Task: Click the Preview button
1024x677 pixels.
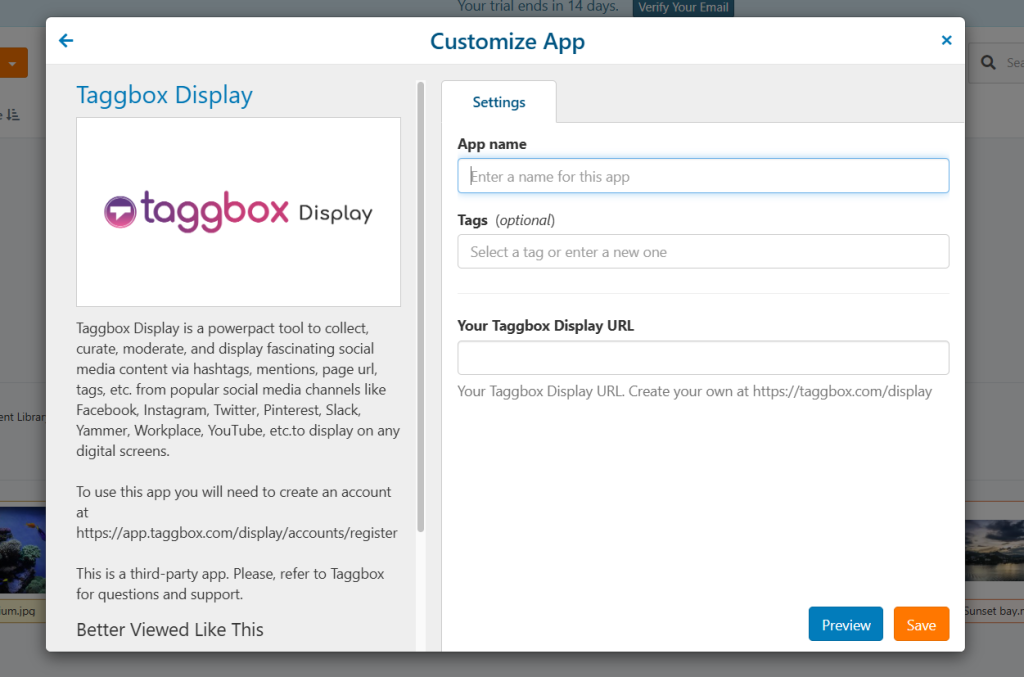Action: [846, 624]
